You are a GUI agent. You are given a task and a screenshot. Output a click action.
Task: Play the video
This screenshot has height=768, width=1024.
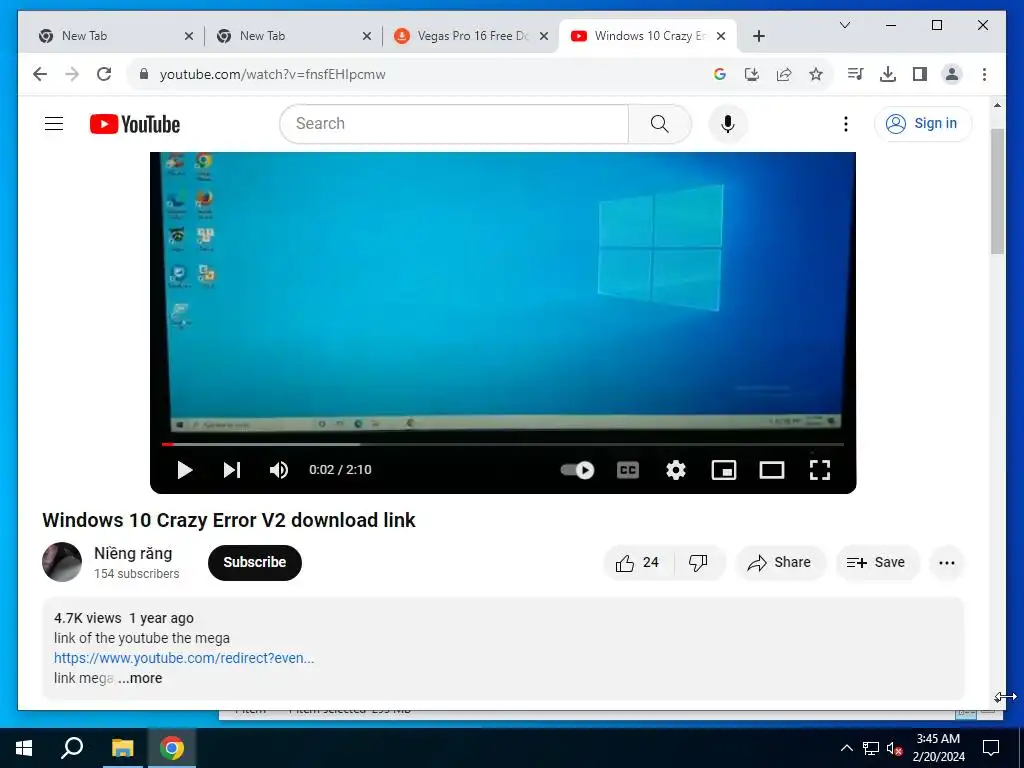[x=185, y=470]
